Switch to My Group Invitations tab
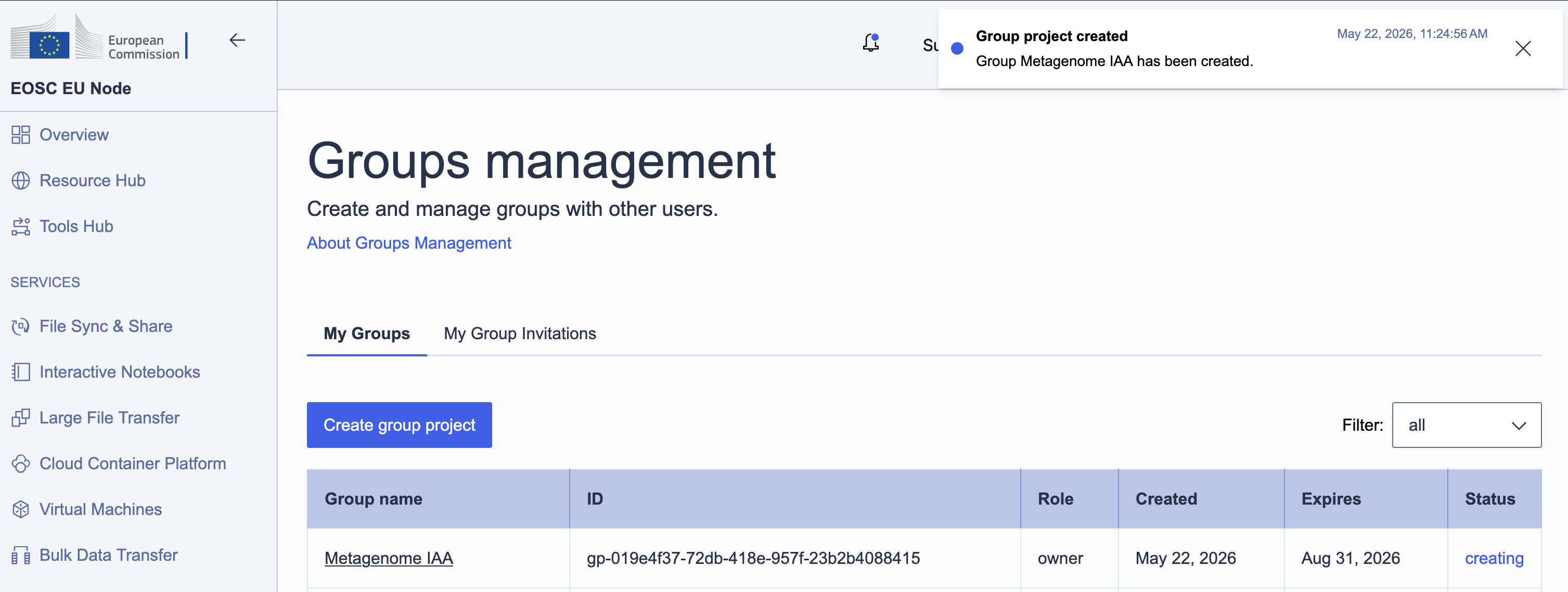The width and height of the screenshot is (1568, 592). (x=520, y=333)
